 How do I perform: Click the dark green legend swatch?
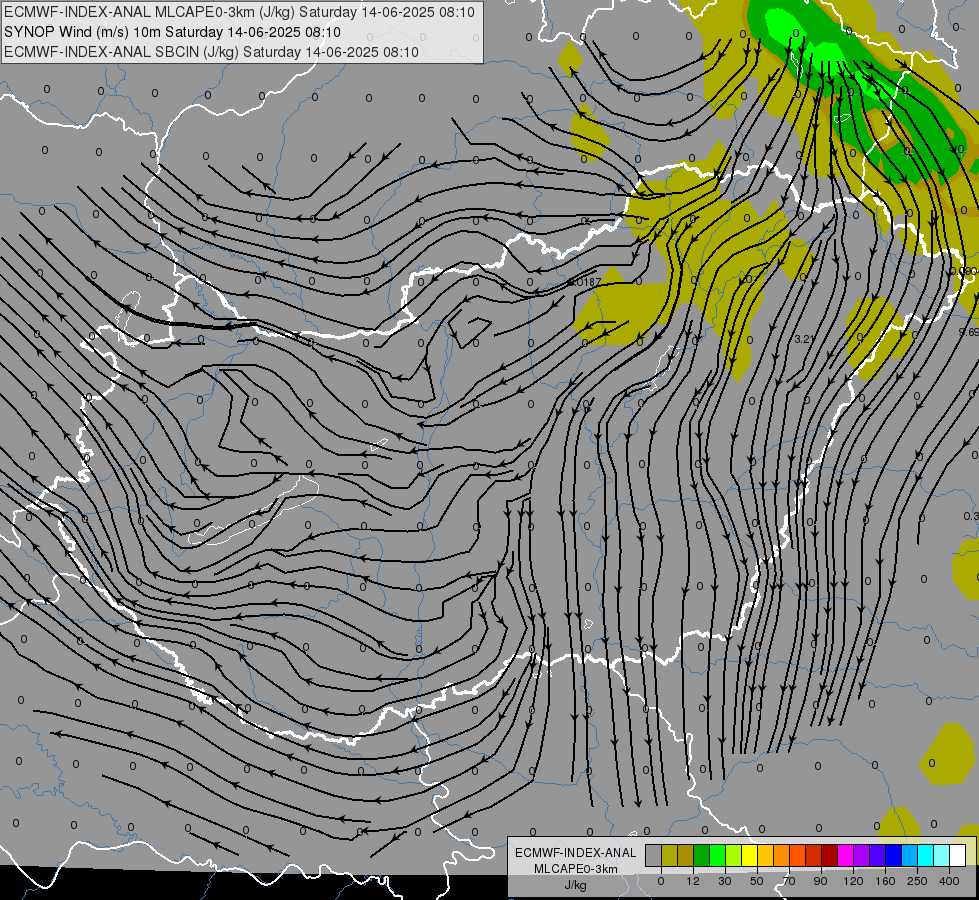pyautogui.click(x=702, y=855)
